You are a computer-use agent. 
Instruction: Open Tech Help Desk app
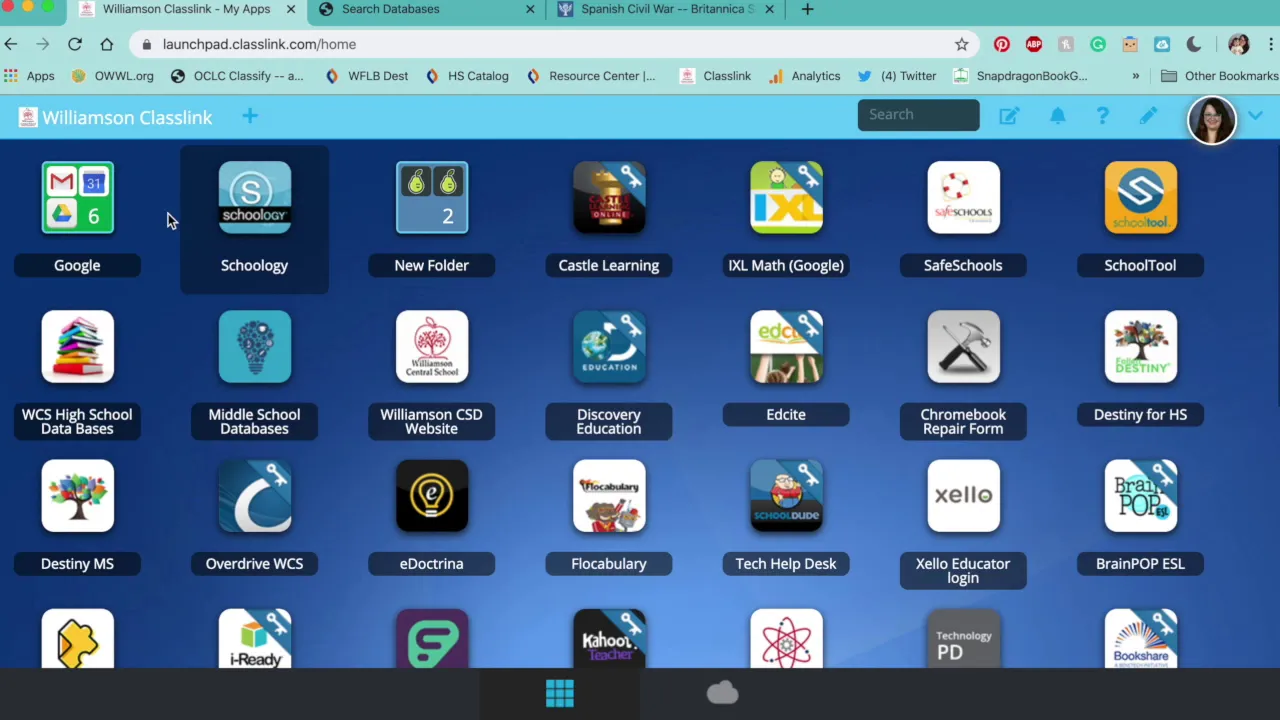pyautogui.click(x=786, y=496)
